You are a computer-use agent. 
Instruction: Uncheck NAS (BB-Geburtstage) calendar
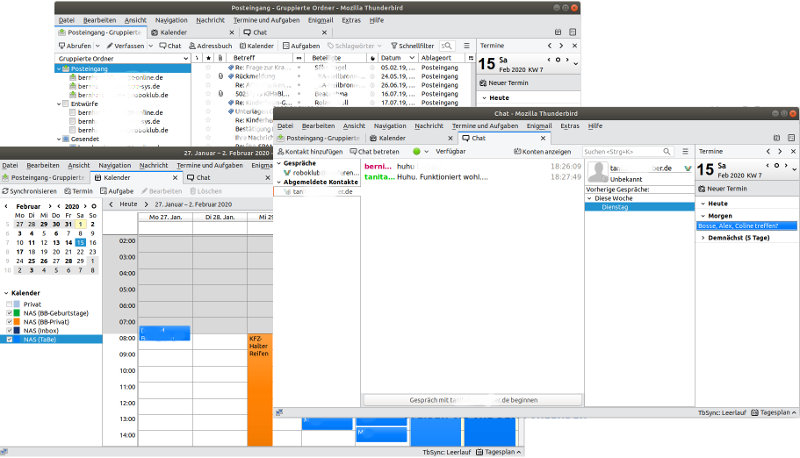(9, 313)
